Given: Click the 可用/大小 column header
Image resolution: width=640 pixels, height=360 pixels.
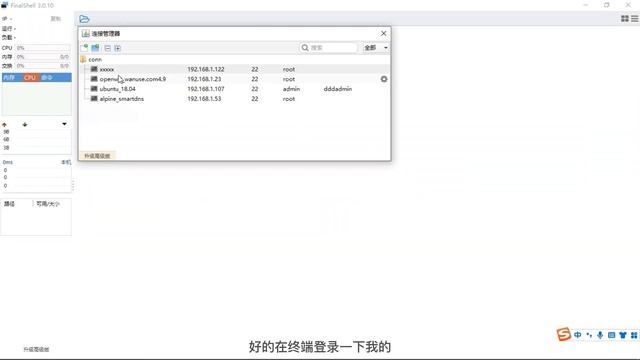Looking at the screenshot, I should (48, 204).
